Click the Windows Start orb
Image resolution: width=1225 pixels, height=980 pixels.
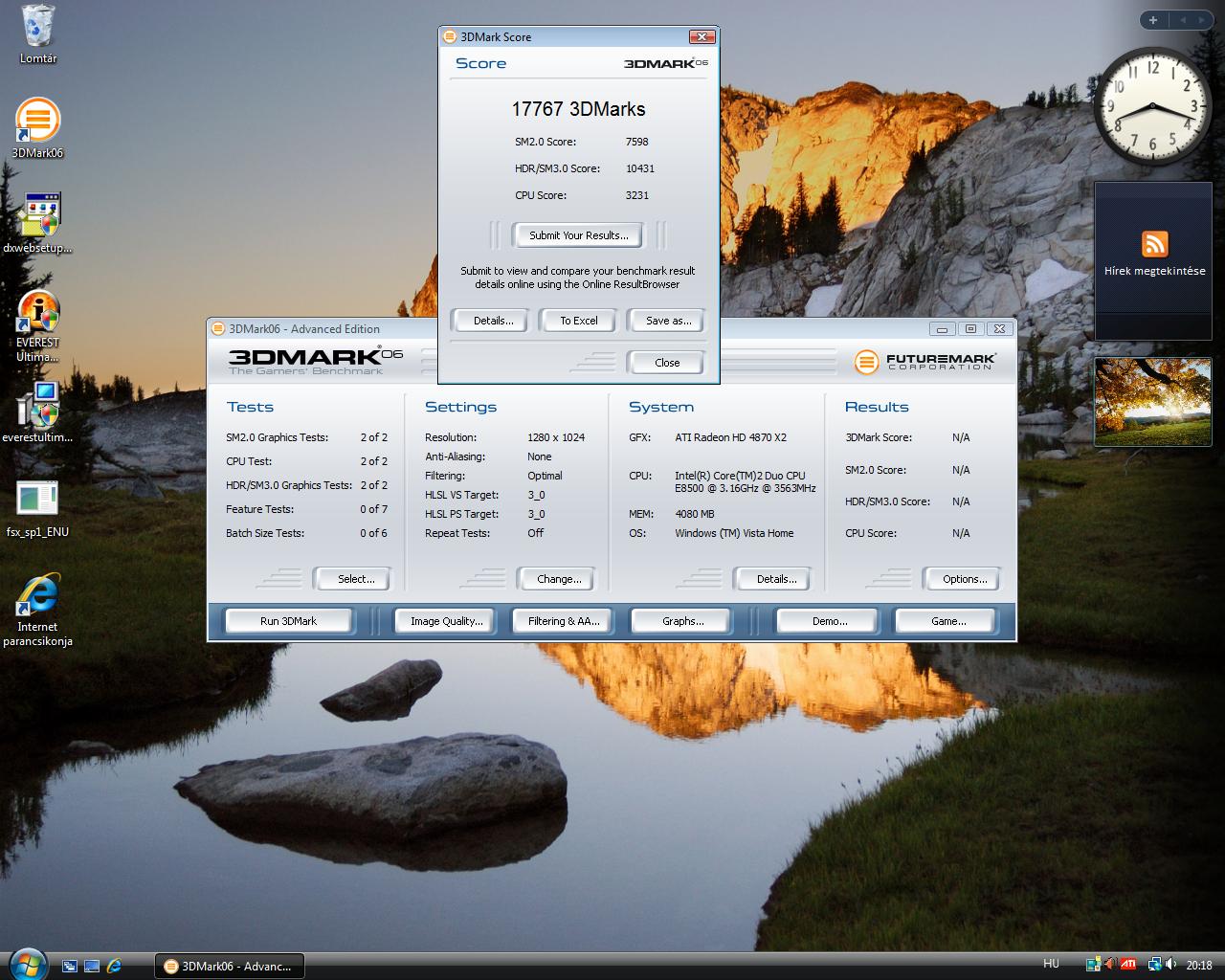(x=26, y=962)
